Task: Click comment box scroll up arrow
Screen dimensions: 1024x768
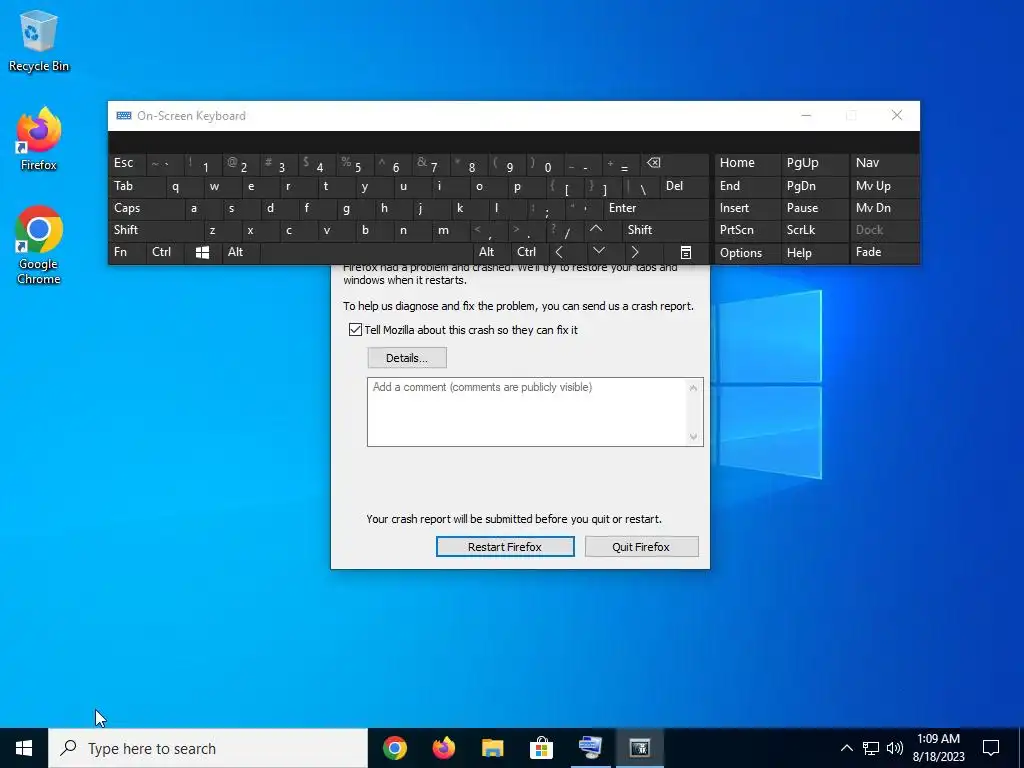Action: [x=694, y=388]
